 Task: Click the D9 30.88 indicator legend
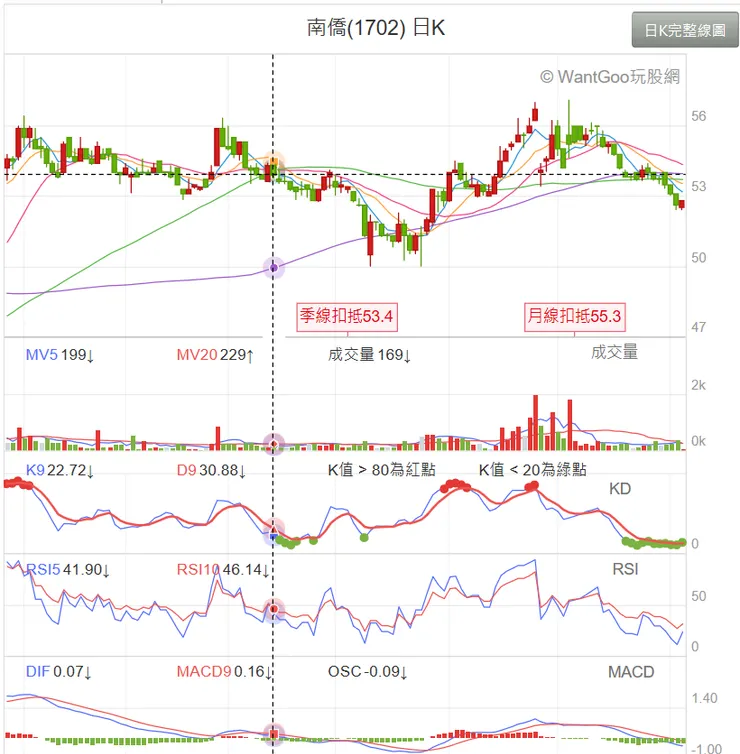[x=211, y=471]
